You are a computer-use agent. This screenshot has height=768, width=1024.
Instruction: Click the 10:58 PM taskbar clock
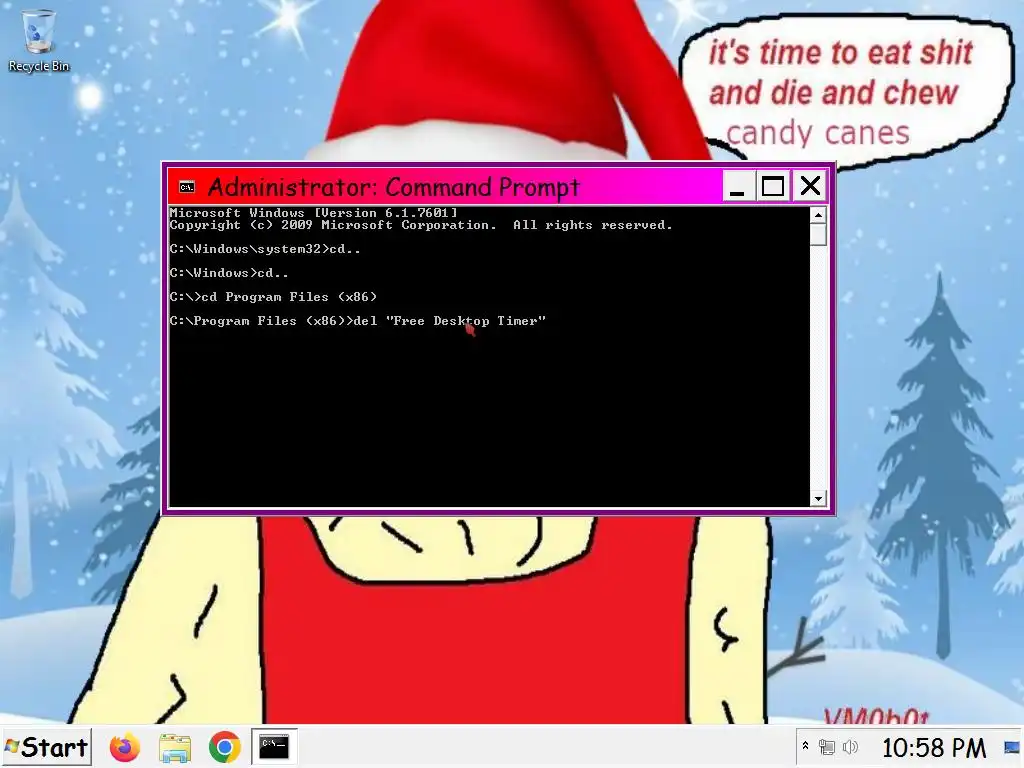pos(934,748)
